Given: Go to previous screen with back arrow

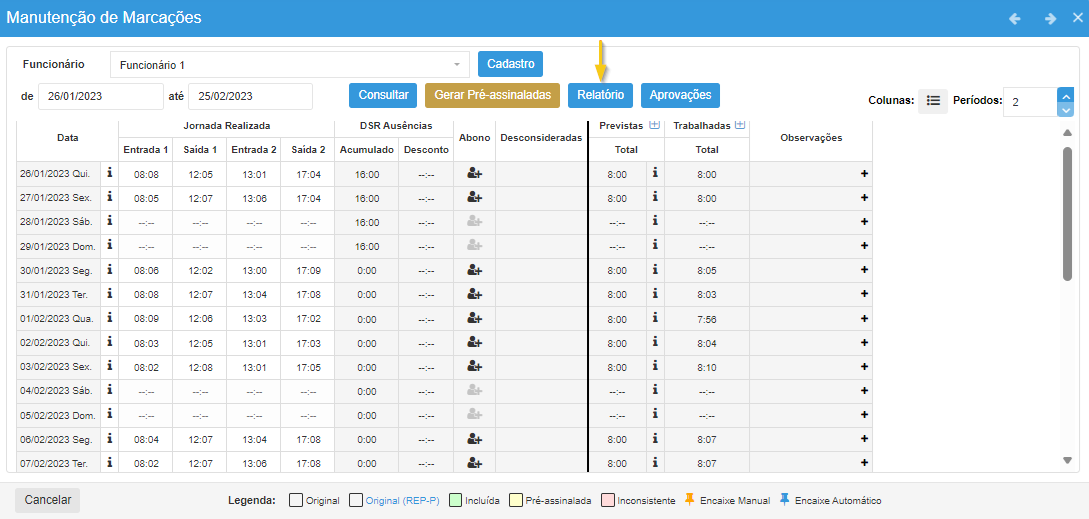Looking at the screenshot, I should [x=1015, y=18].
